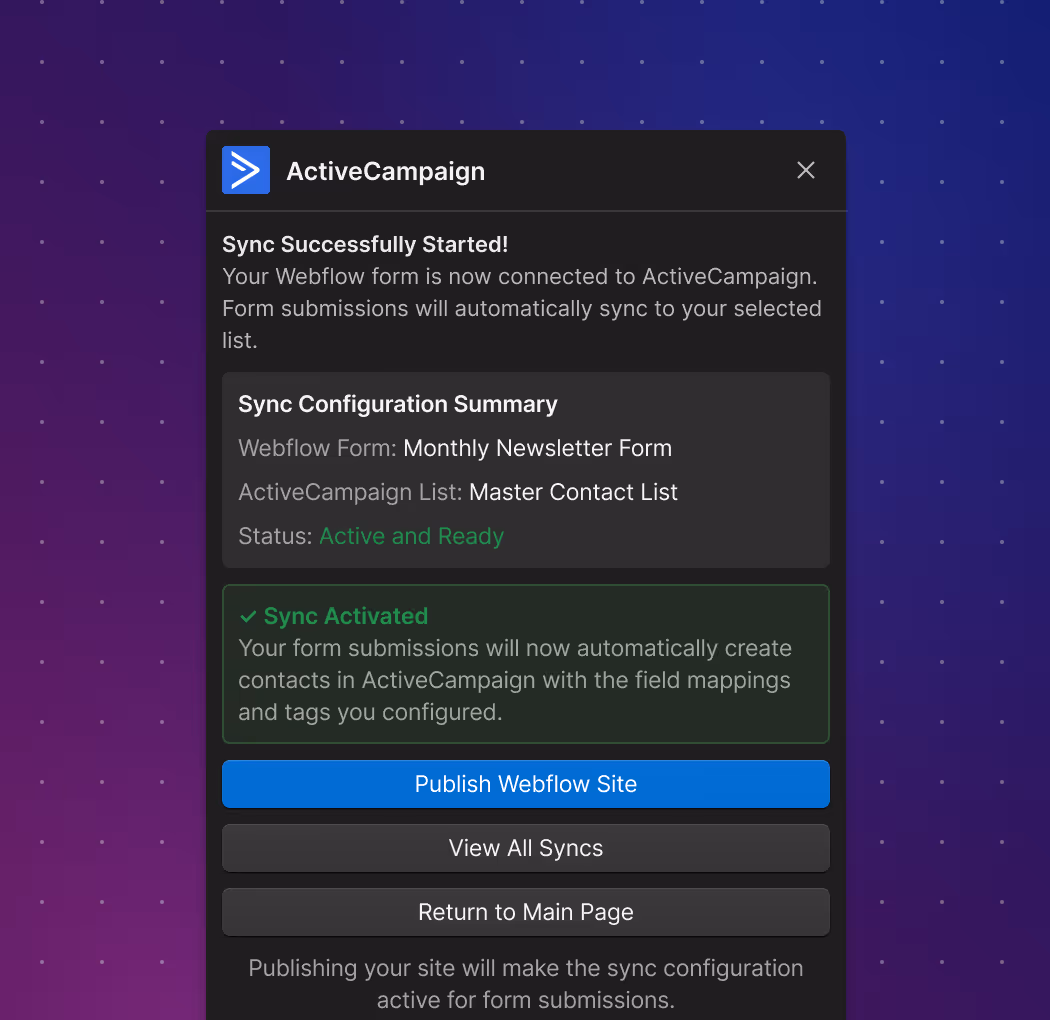Select the 'Active and Ready' status text

coord(411,536)
